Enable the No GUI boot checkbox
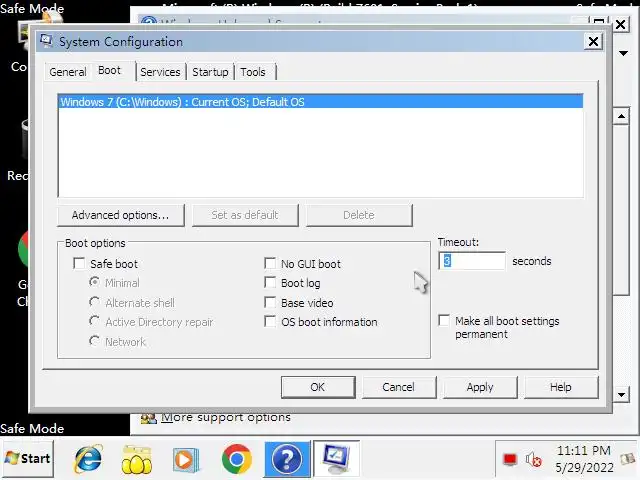This screenshot has height=480, width=640. tap(270, 263)
